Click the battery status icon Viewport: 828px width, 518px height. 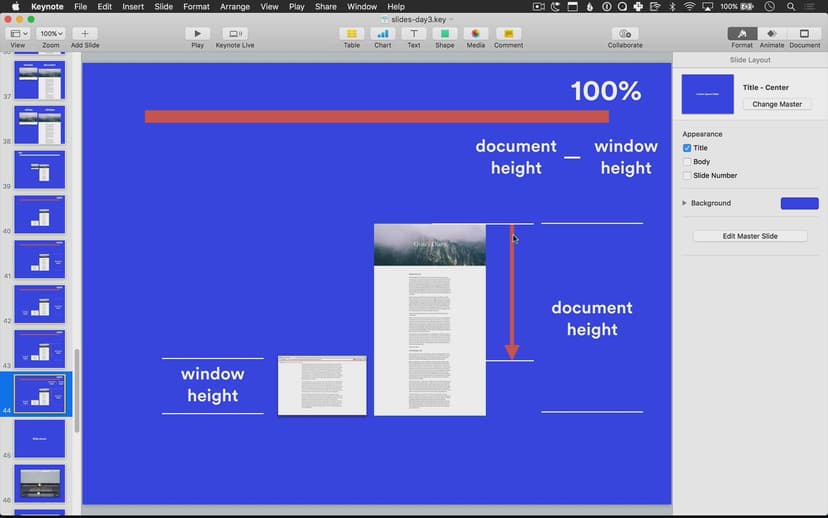(747, 6)
